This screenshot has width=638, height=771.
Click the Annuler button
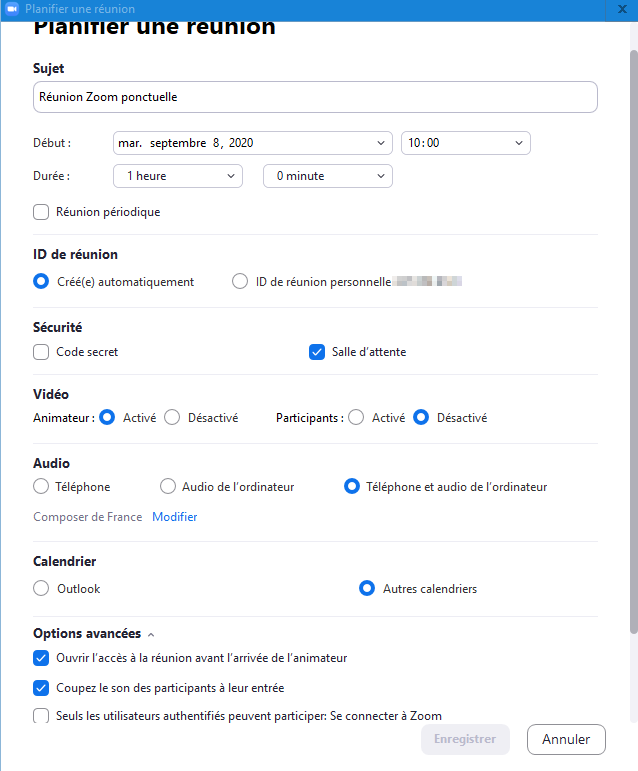(565, 740)
